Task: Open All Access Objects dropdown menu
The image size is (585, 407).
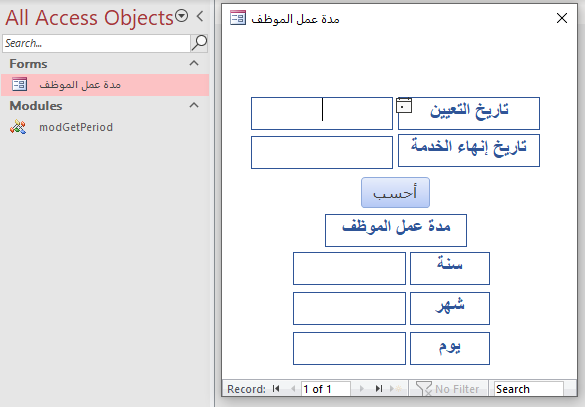Action: 182,16
